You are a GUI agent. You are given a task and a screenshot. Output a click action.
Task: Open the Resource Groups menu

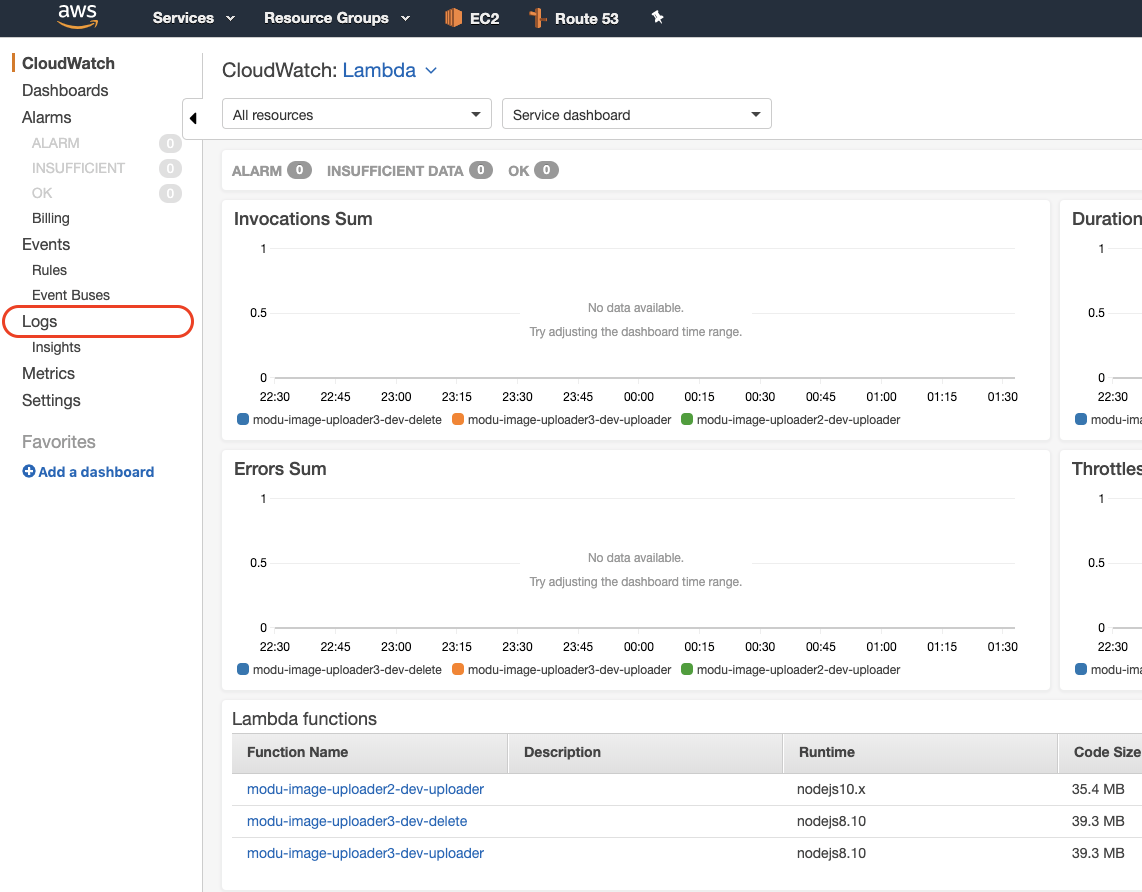(336, 17)
